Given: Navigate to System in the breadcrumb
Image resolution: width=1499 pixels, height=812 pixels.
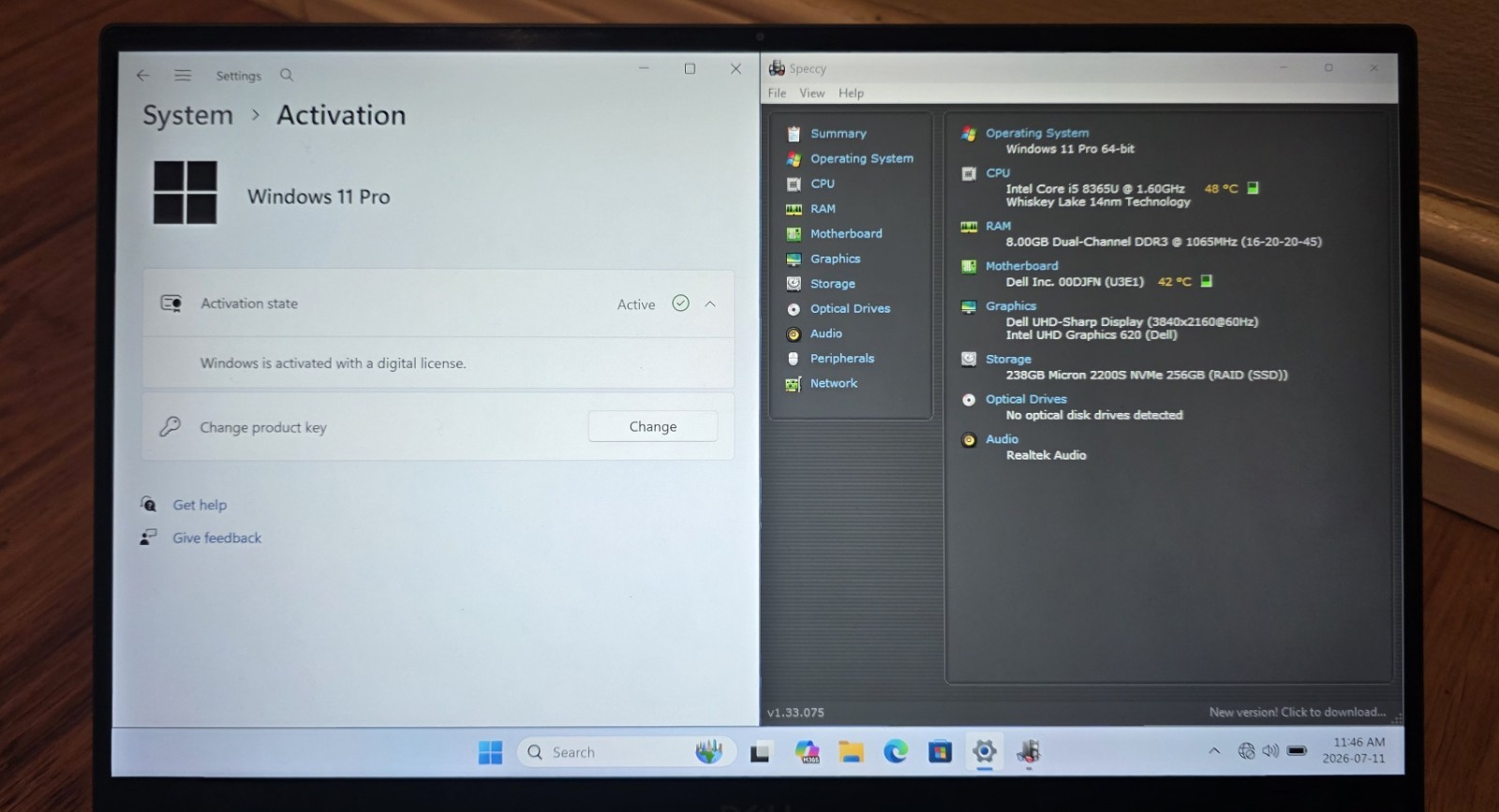Looking at the screenshot, I should (187, 115).
